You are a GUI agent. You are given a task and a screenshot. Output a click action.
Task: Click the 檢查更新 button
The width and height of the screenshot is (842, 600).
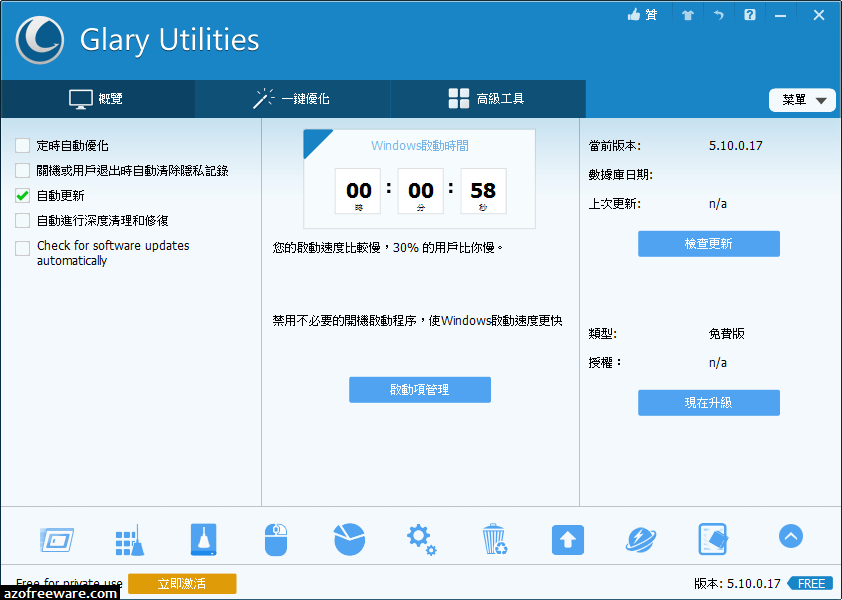[x=709, y=244]
